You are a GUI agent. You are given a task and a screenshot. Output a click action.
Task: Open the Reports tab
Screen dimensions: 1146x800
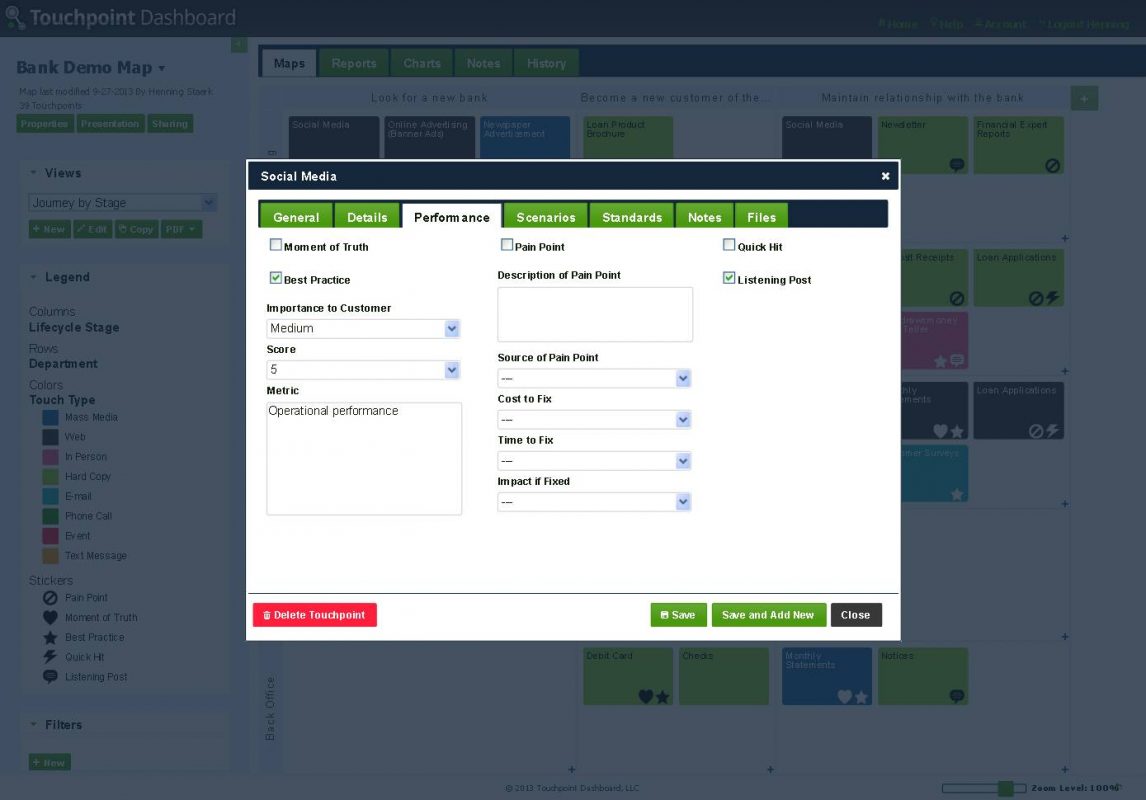(x=353, y=62)
